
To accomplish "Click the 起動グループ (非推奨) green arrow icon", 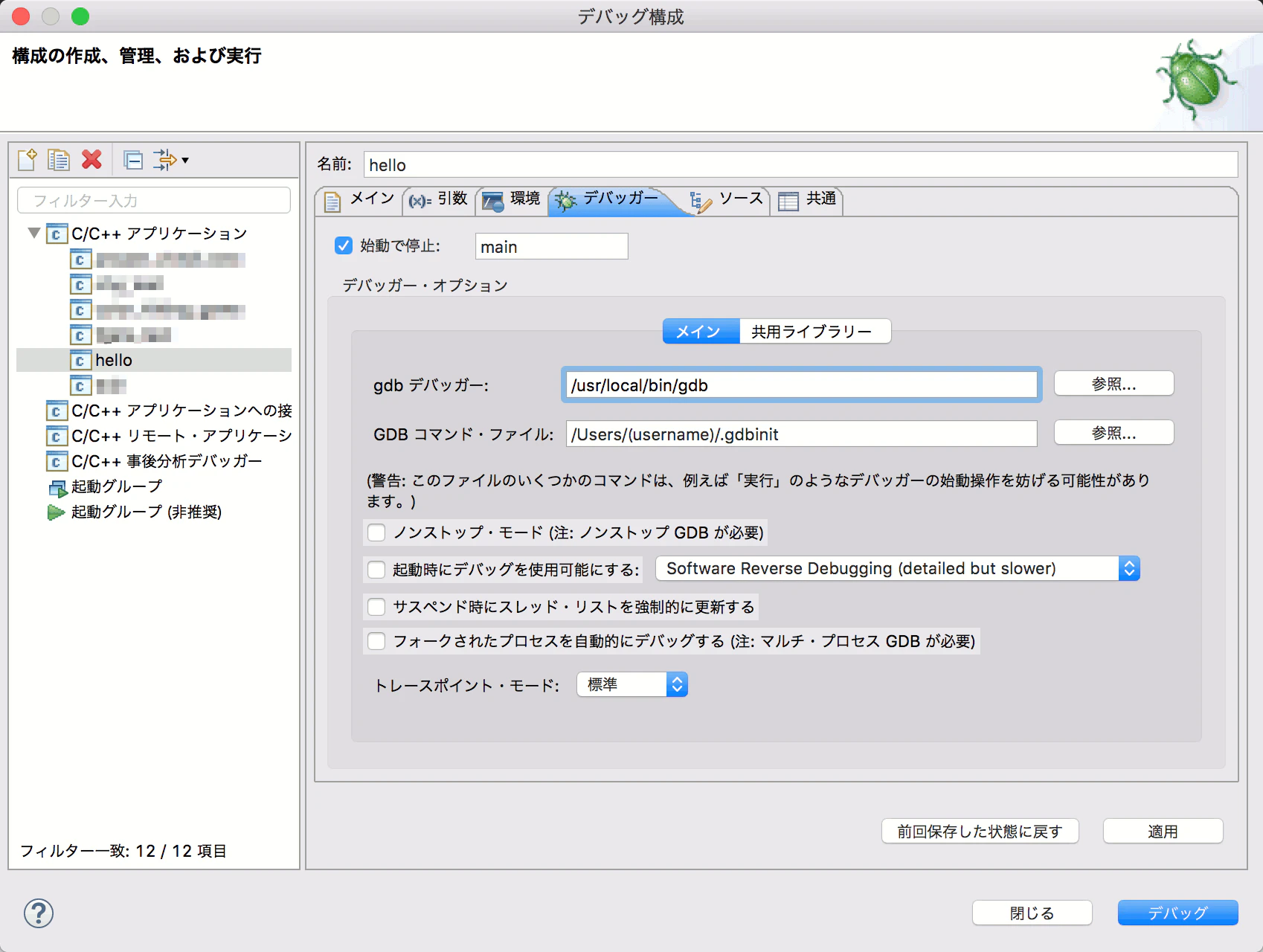I will (57, 512).
